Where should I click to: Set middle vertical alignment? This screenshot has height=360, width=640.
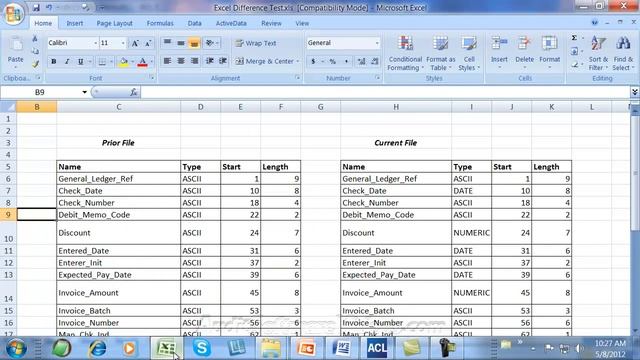(181, 43)
